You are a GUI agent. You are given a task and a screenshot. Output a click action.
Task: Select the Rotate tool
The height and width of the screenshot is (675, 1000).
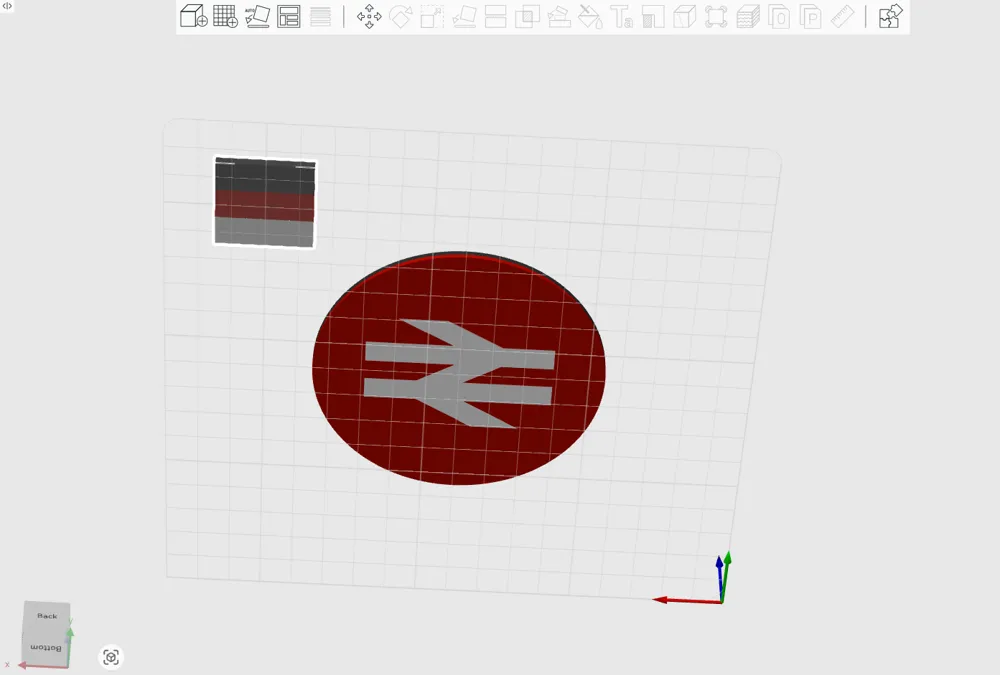point(401,16)
